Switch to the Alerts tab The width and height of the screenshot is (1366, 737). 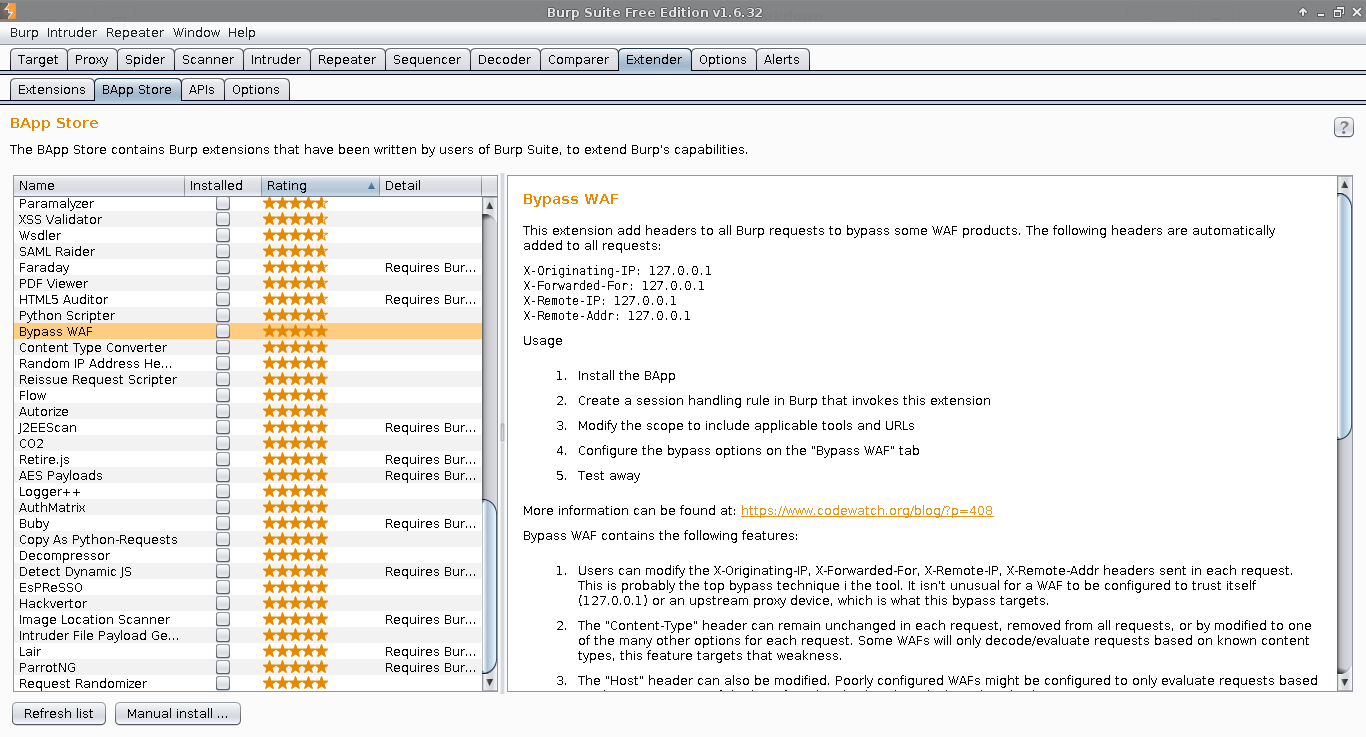tap(782, 60)
